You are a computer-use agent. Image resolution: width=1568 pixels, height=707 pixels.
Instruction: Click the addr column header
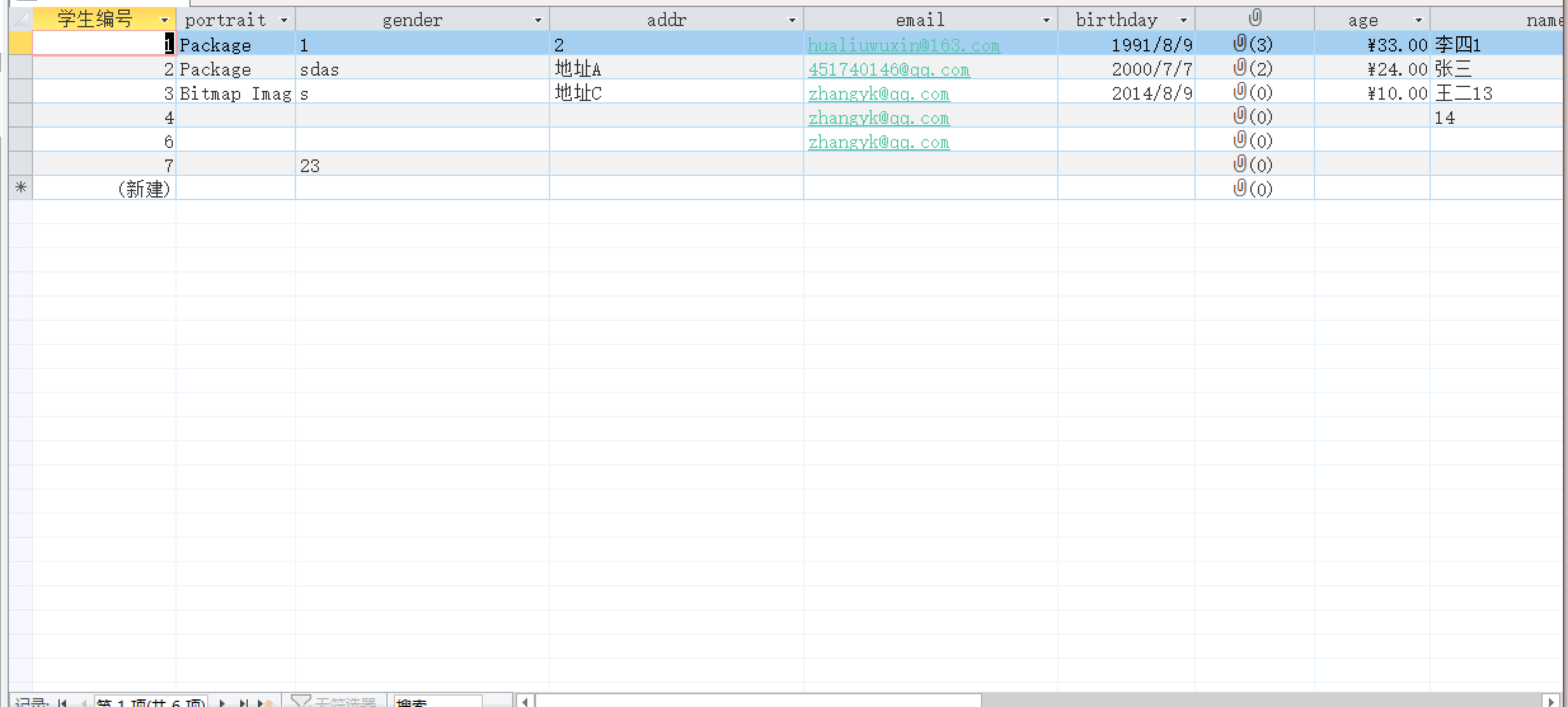666,20
